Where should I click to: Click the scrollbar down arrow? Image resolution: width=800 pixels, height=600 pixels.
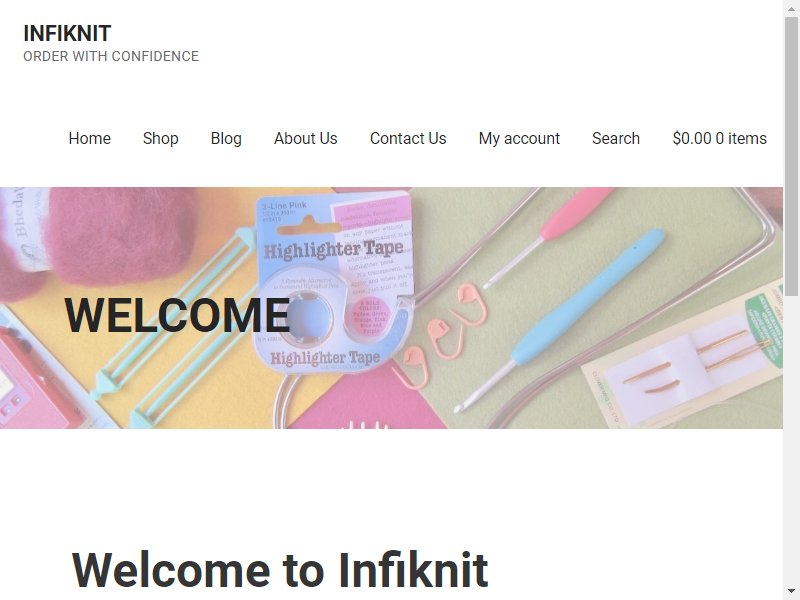point(791,591)
